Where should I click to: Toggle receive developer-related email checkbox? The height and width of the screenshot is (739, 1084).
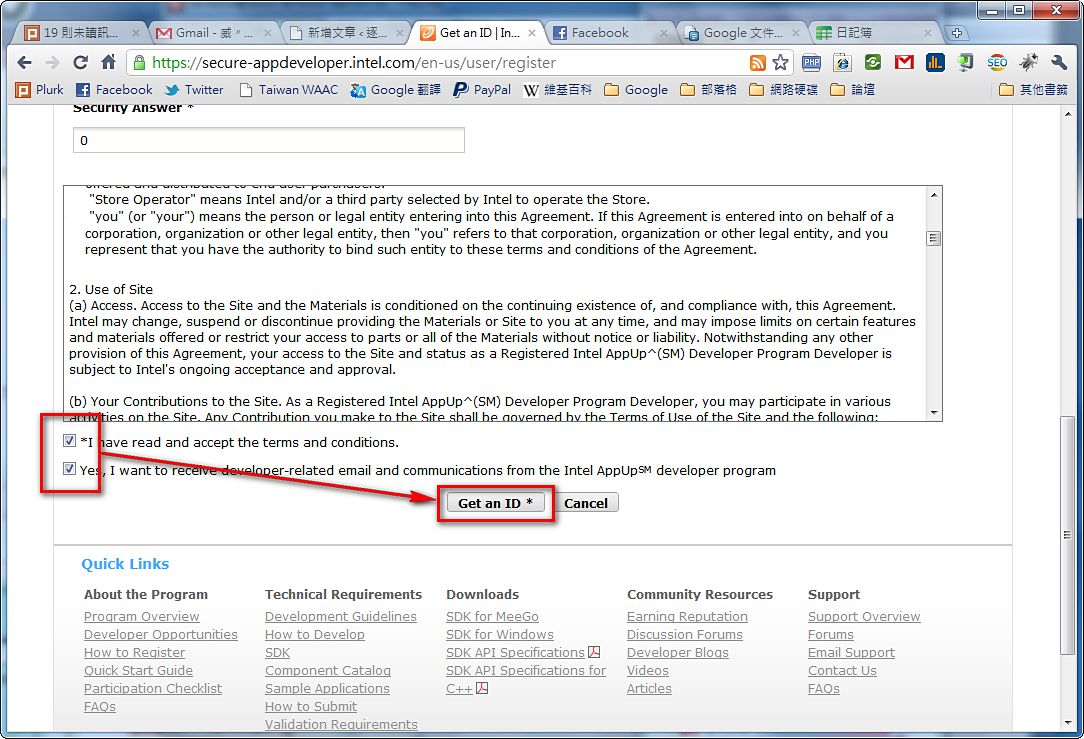coord(69,469)
